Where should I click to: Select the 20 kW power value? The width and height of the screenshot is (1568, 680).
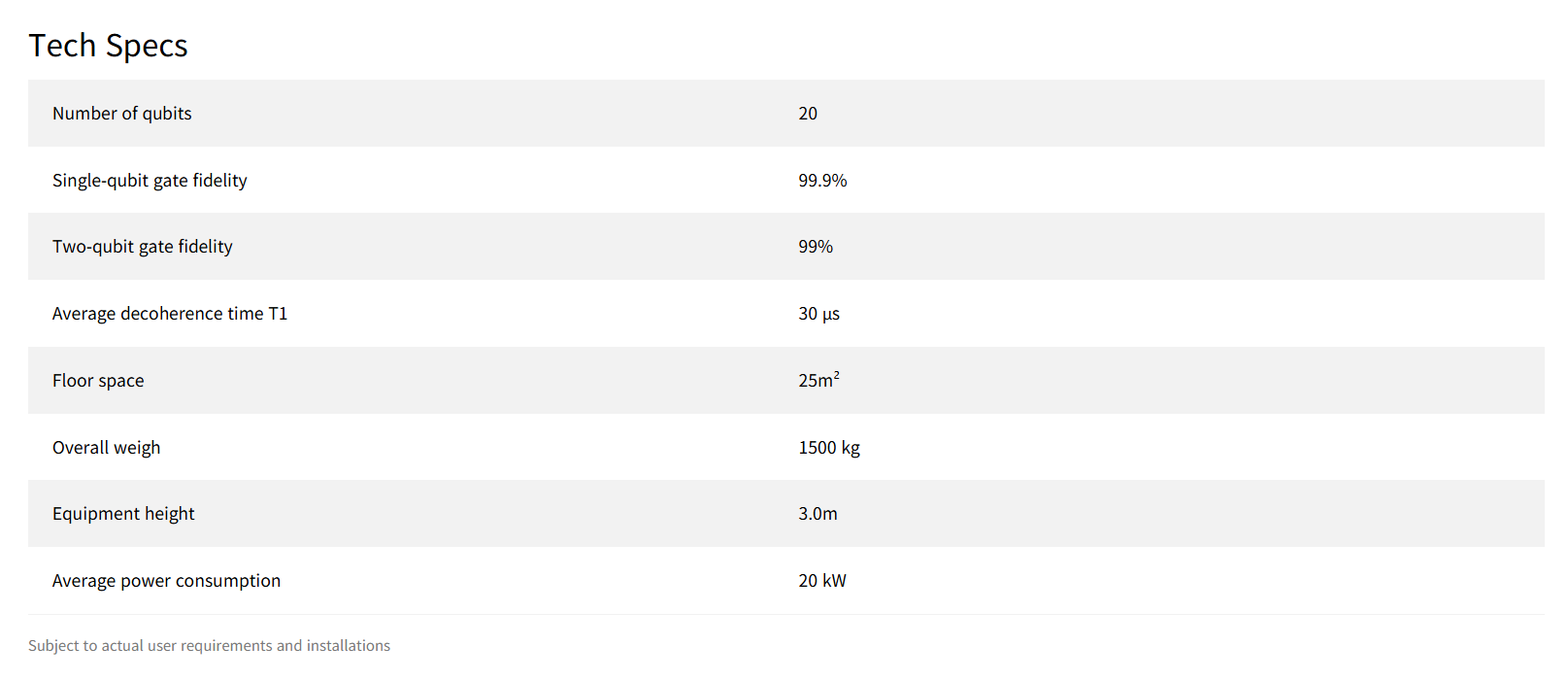coord(822,581)
